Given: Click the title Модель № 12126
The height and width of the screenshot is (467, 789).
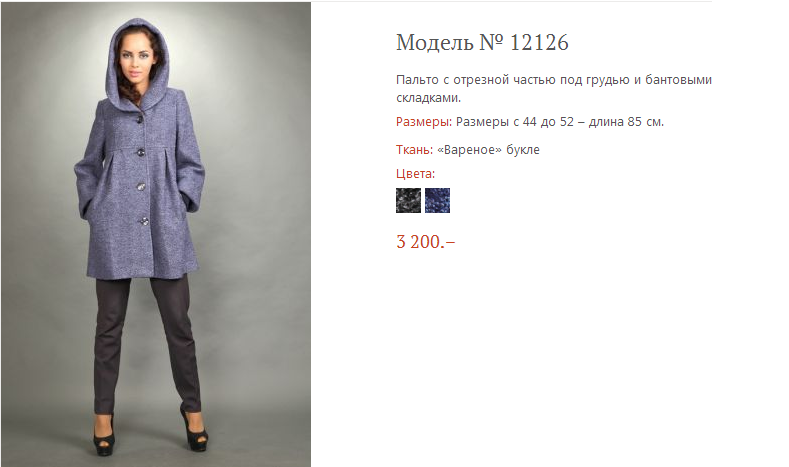Looking at the screenshot, I should (482, 42).
